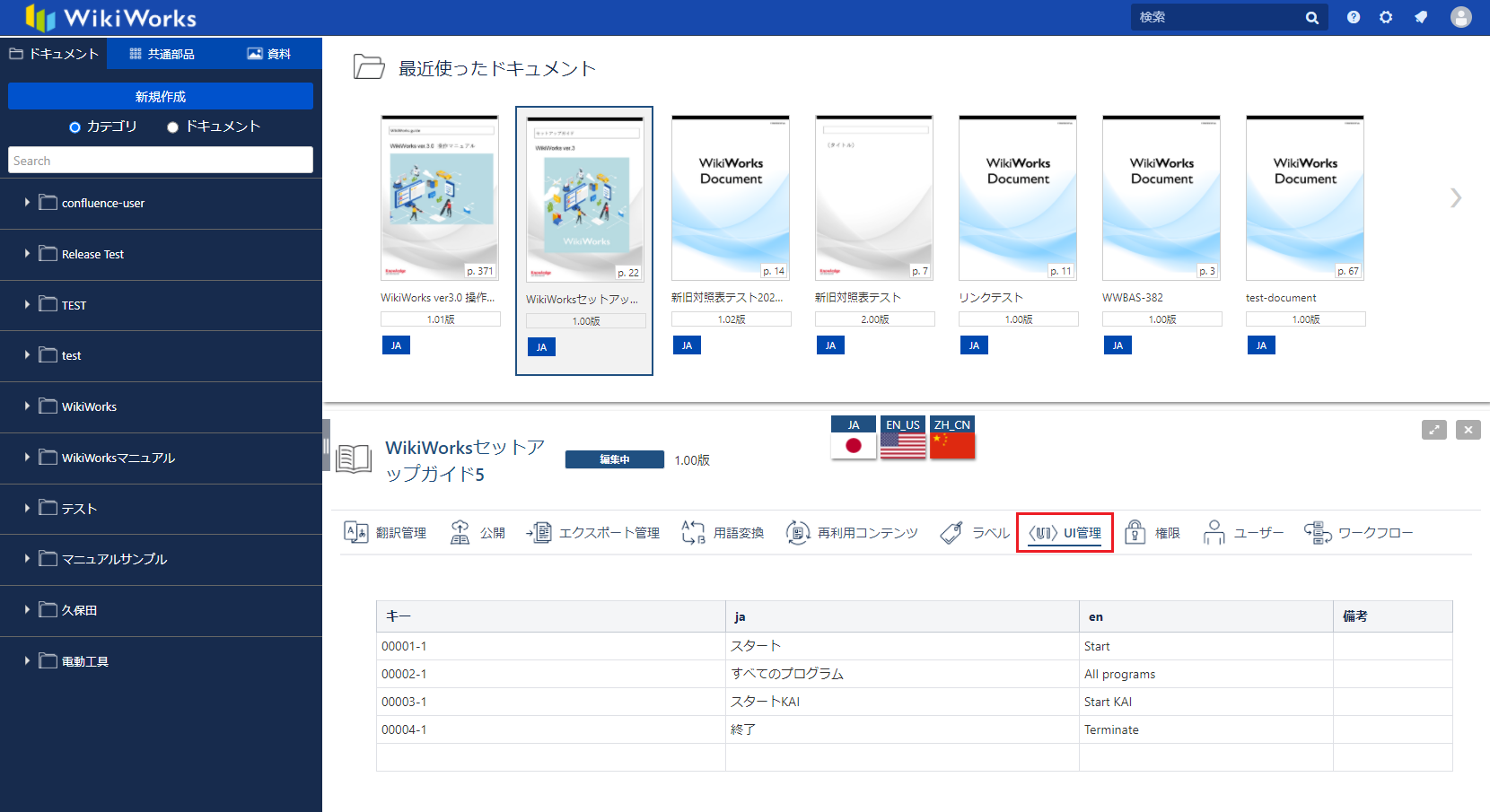Image resolution: width=1490 pixels, height=812 pixels.
Task: Expand the 久保田 folder
Action: click(27, 610)
